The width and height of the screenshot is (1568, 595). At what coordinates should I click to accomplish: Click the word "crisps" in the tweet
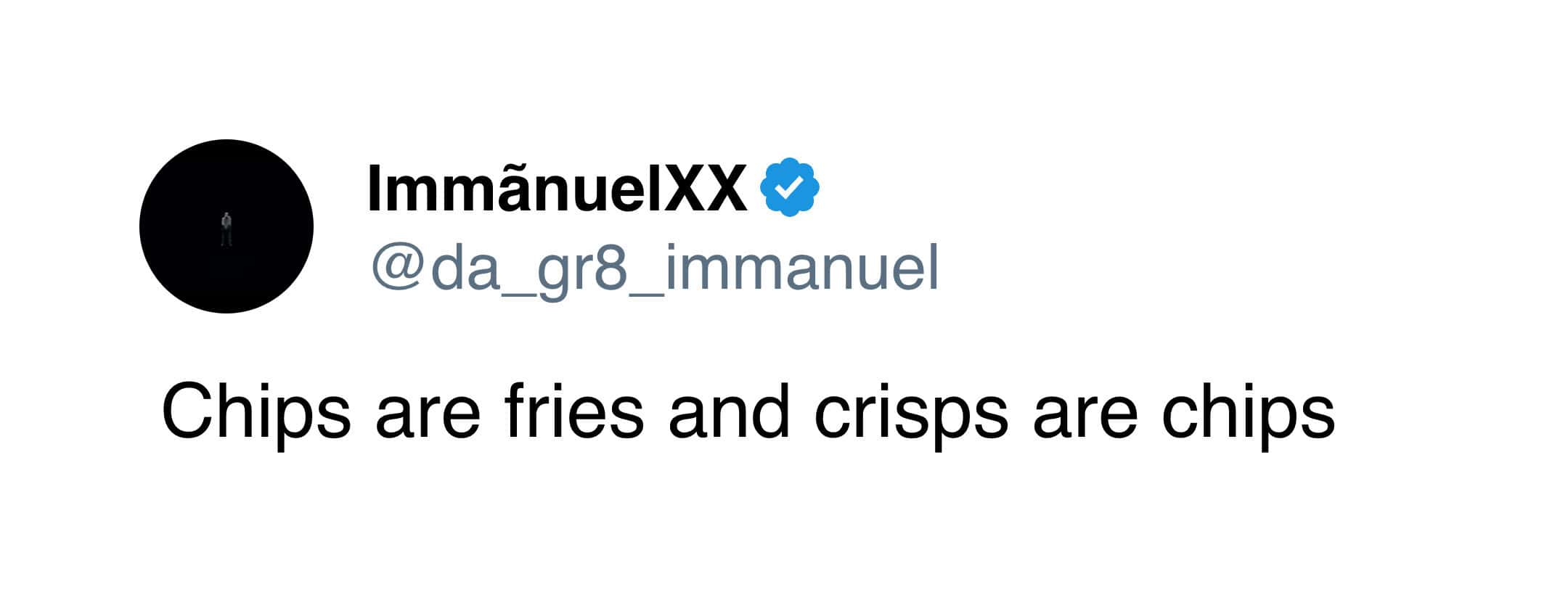point(911,414)
